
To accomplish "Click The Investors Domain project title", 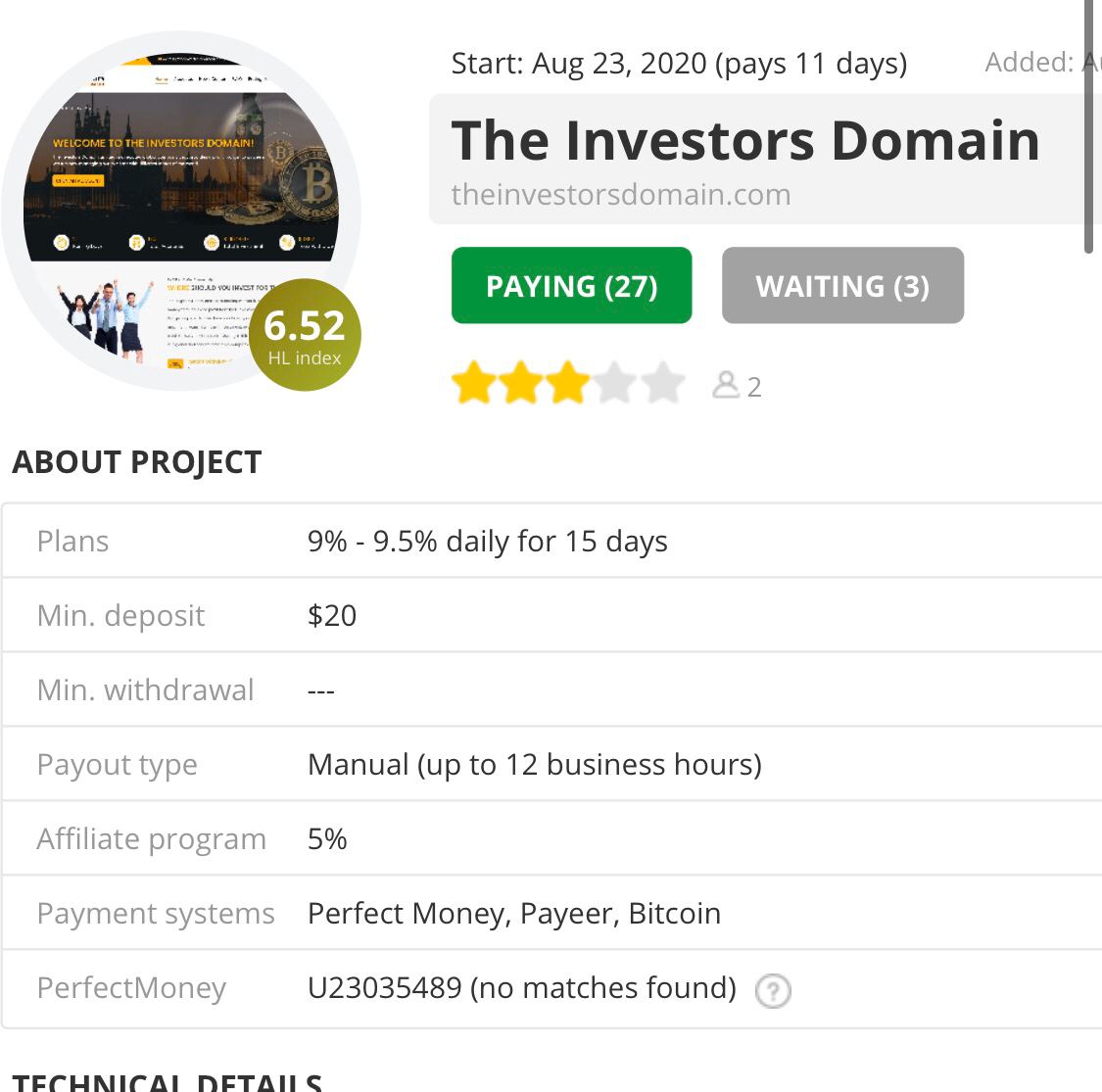I will coord(745,141).
